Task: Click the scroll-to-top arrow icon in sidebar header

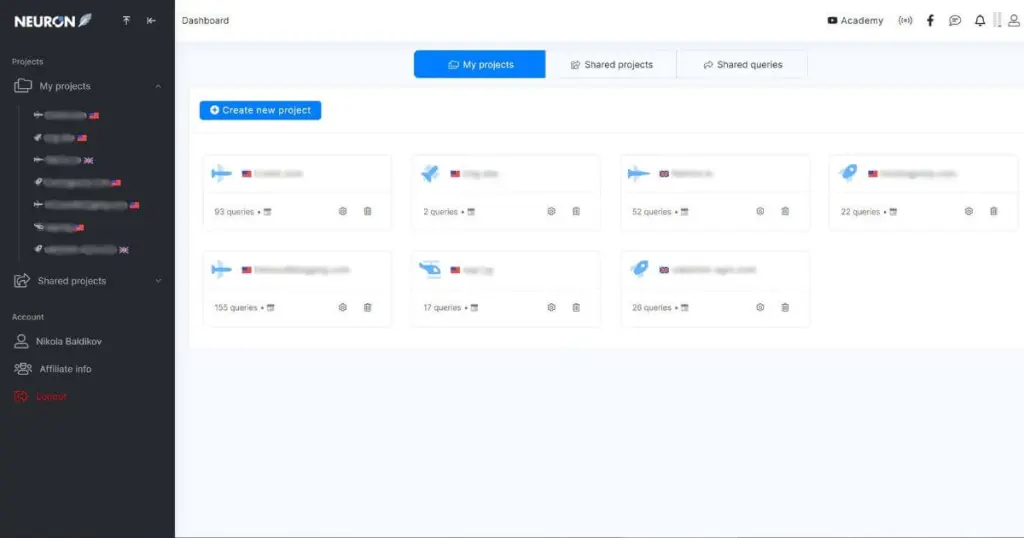Action: [126, 21]
